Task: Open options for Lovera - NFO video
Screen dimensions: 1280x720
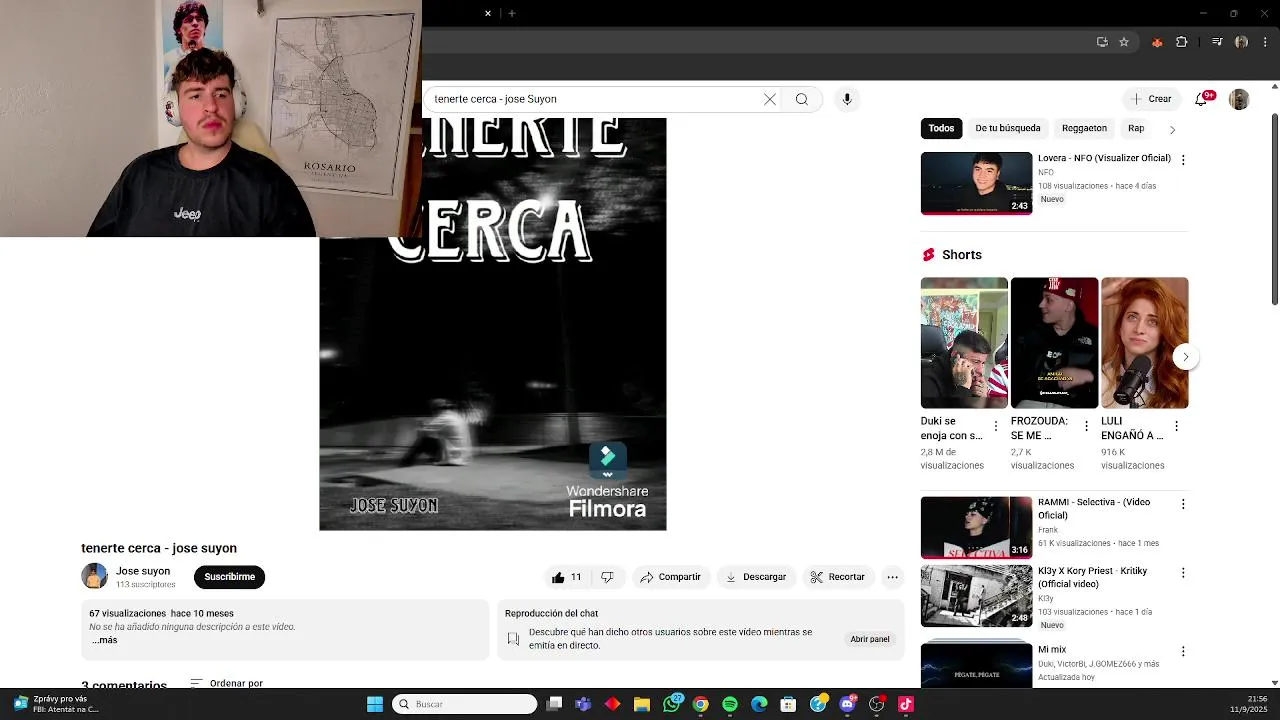Action: point(1183,160)
